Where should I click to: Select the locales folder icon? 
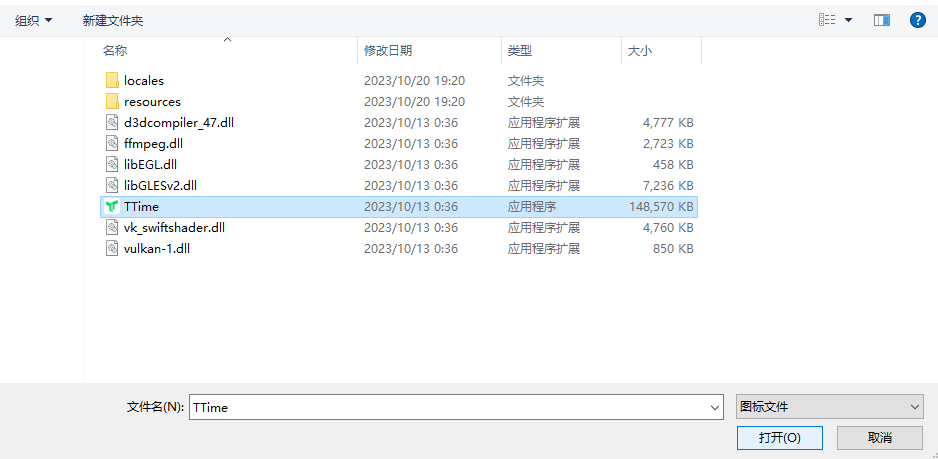click(x=112, y=80)
